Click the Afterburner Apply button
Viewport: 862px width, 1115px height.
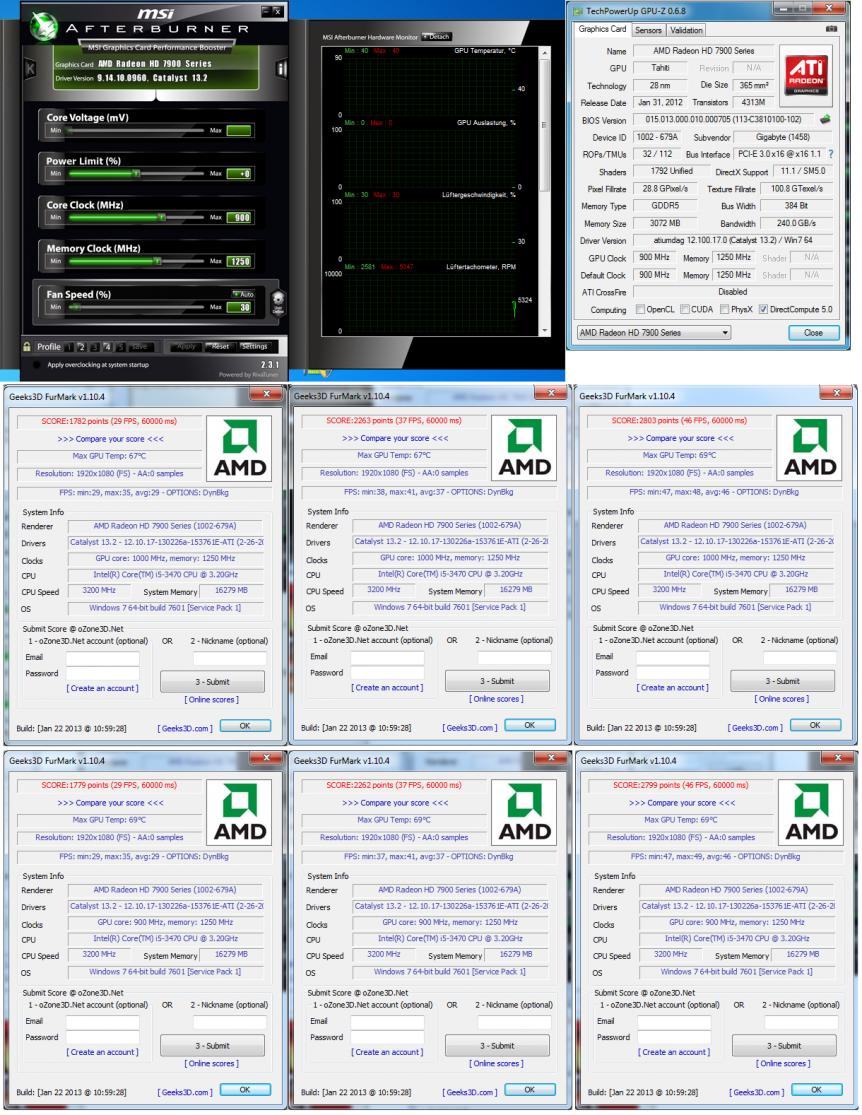[186, 346]
